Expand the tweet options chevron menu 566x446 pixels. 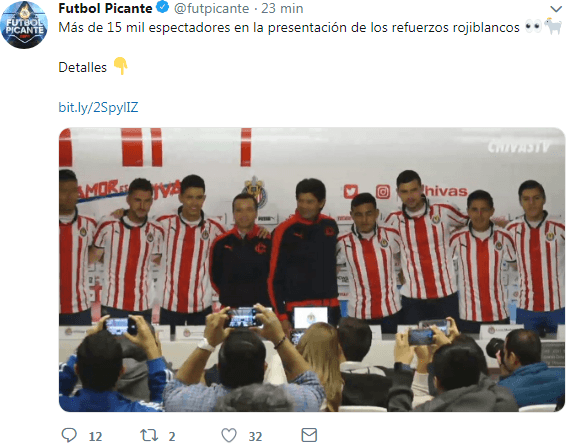coord(556,9)
